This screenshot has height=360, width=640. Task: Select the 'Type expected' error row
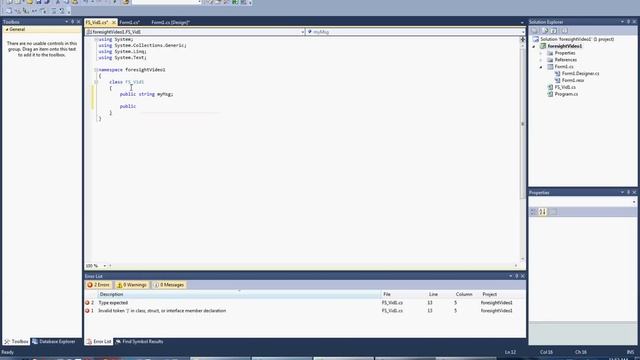tap(305, 303)
